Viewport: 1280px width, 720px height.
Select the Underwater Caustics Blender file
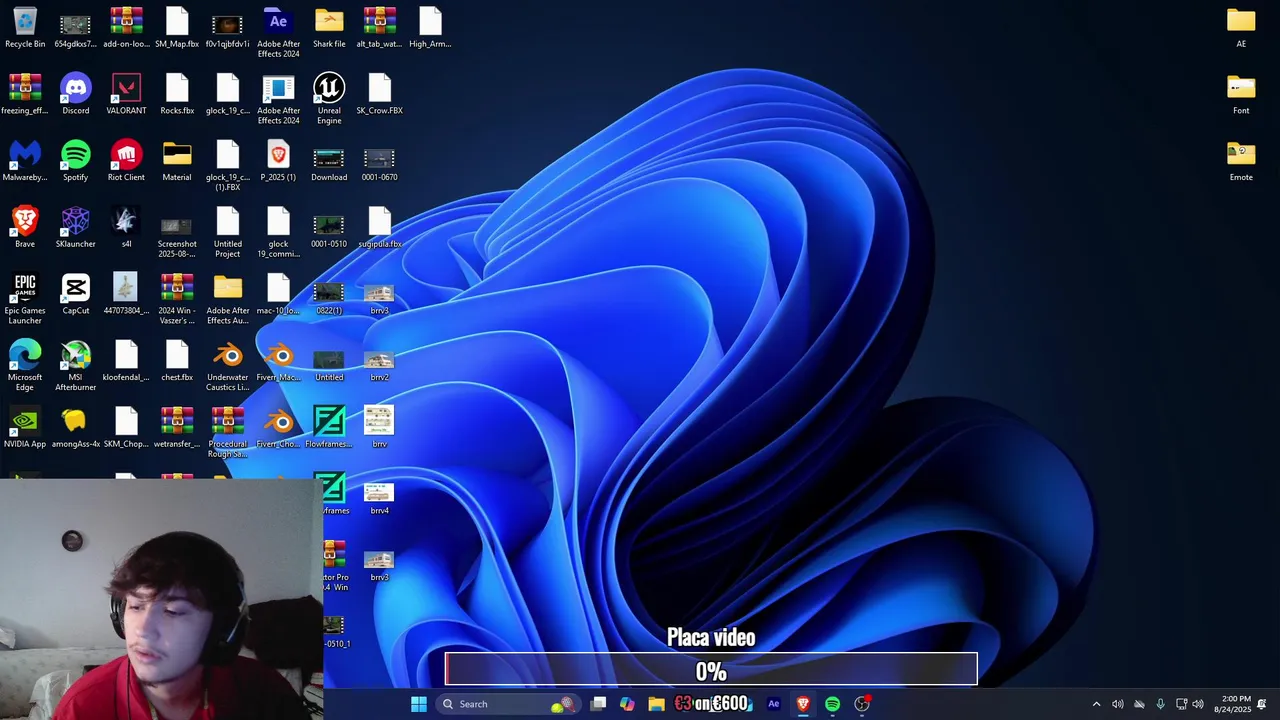tap(227, 366)
